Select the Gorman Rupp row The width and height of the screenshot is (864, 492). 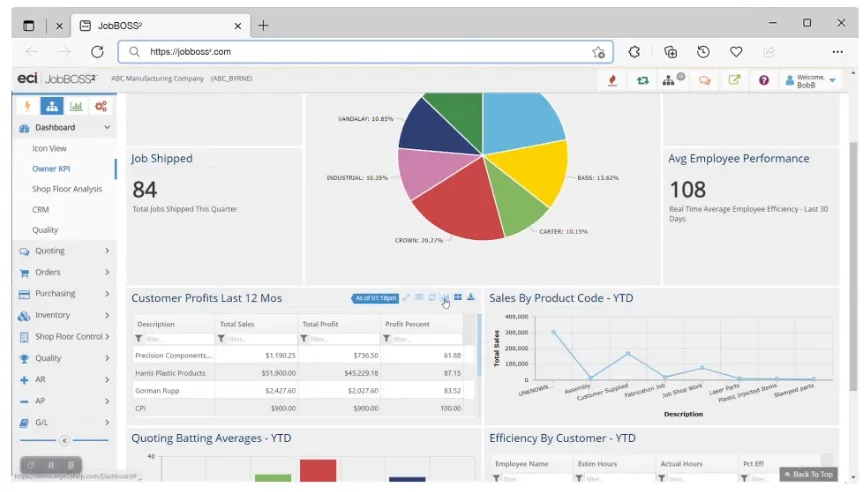[301, 391]
